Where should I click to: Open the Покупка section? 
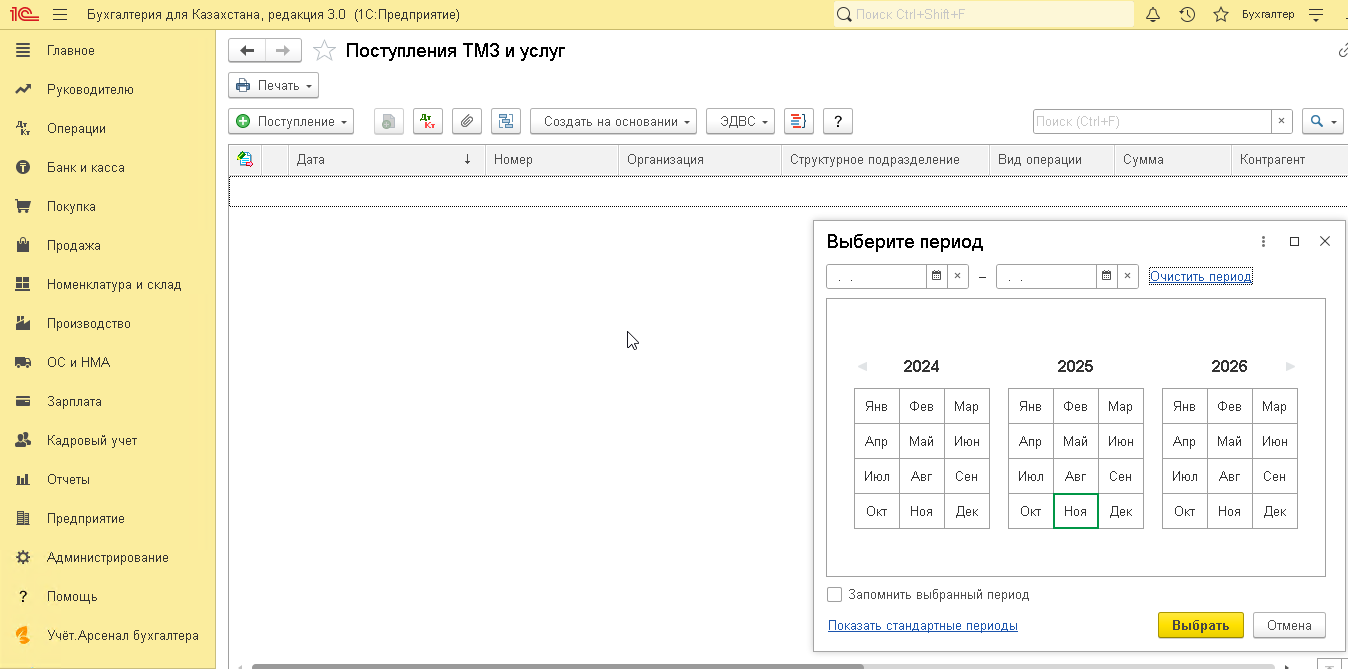[108, 207]
